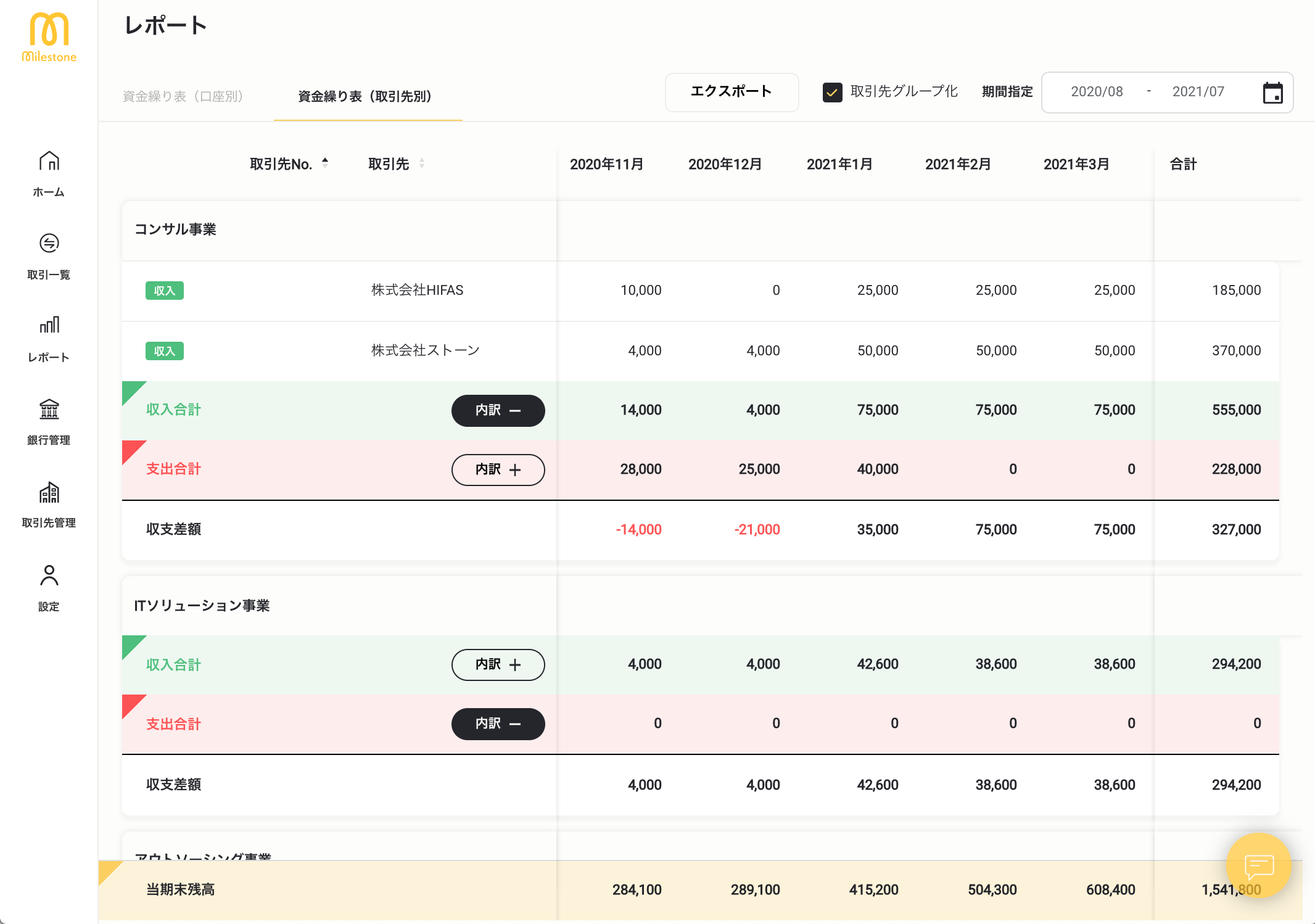Click 当期末残高 value 608,400
Viewport: 1315px width, 924px height.
coord(1110,889)
